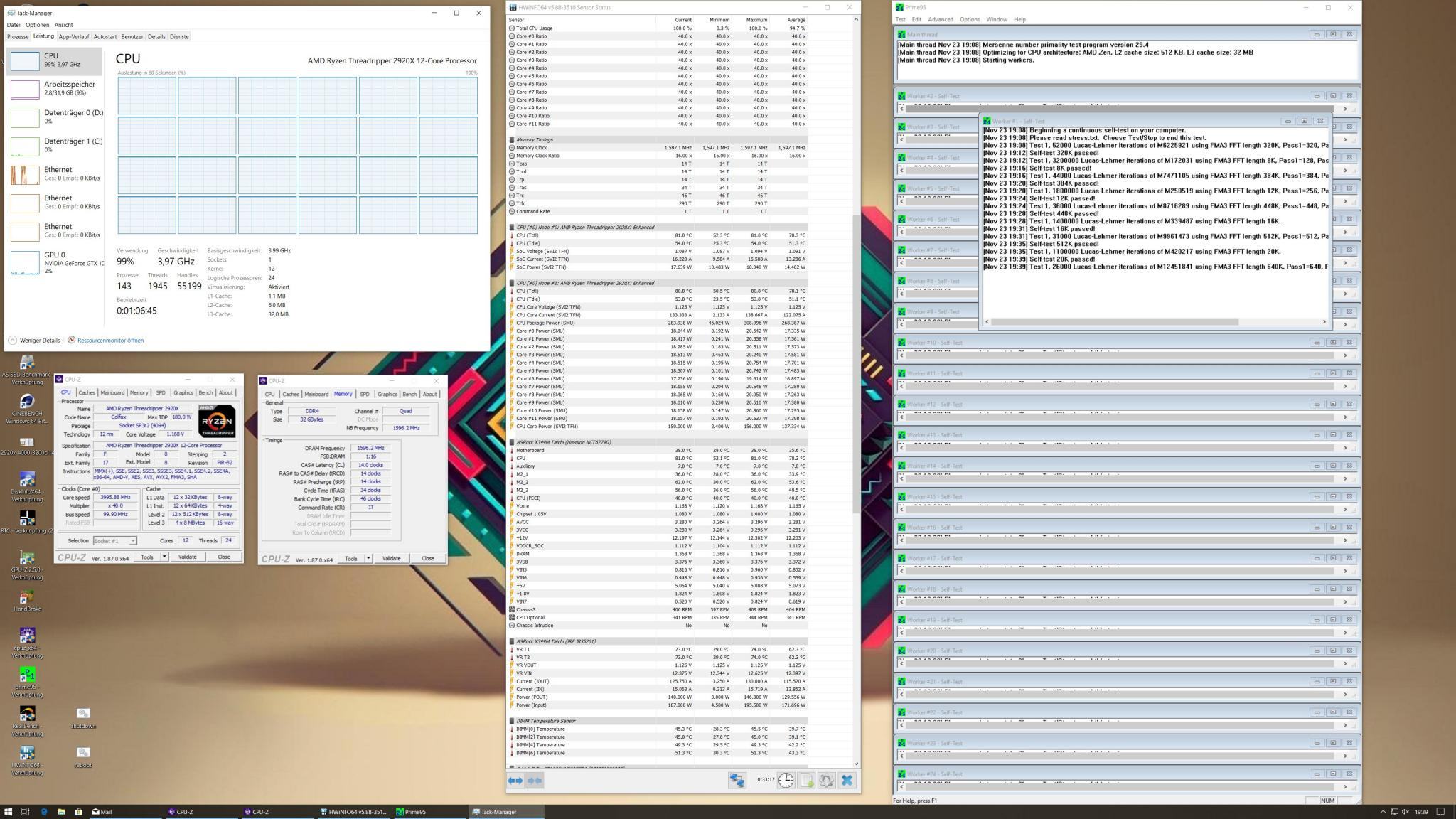Switch to Autostart tab in Task Manager
The width and height of the screenshot is (1456, 819).
point(105,36)
